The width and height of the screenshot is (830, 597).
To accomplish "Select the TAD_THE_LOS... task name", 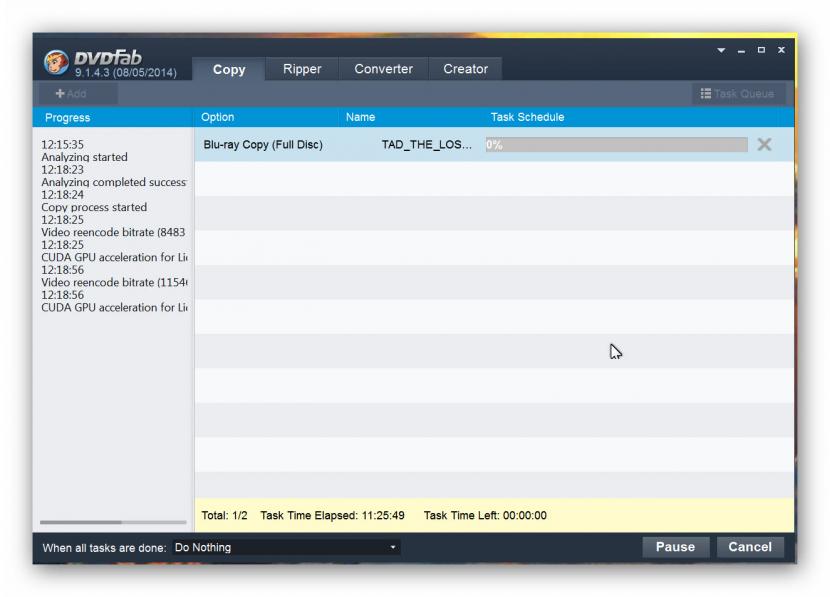I will 426,144.
